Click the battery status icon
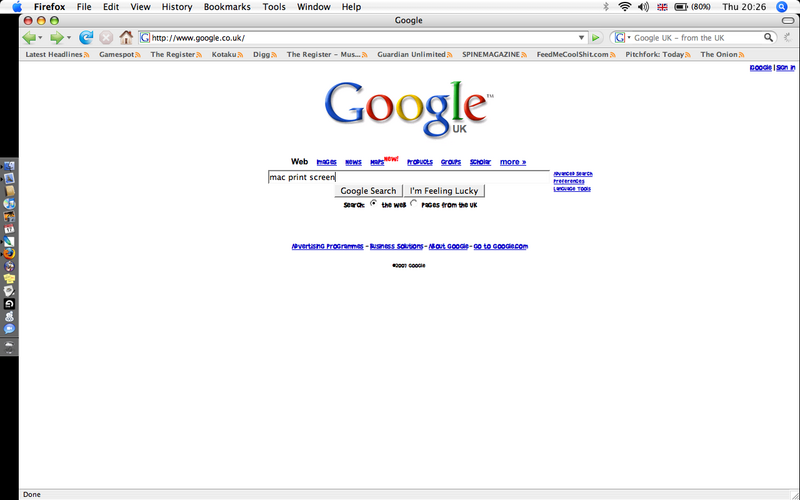 click(681, 7)
